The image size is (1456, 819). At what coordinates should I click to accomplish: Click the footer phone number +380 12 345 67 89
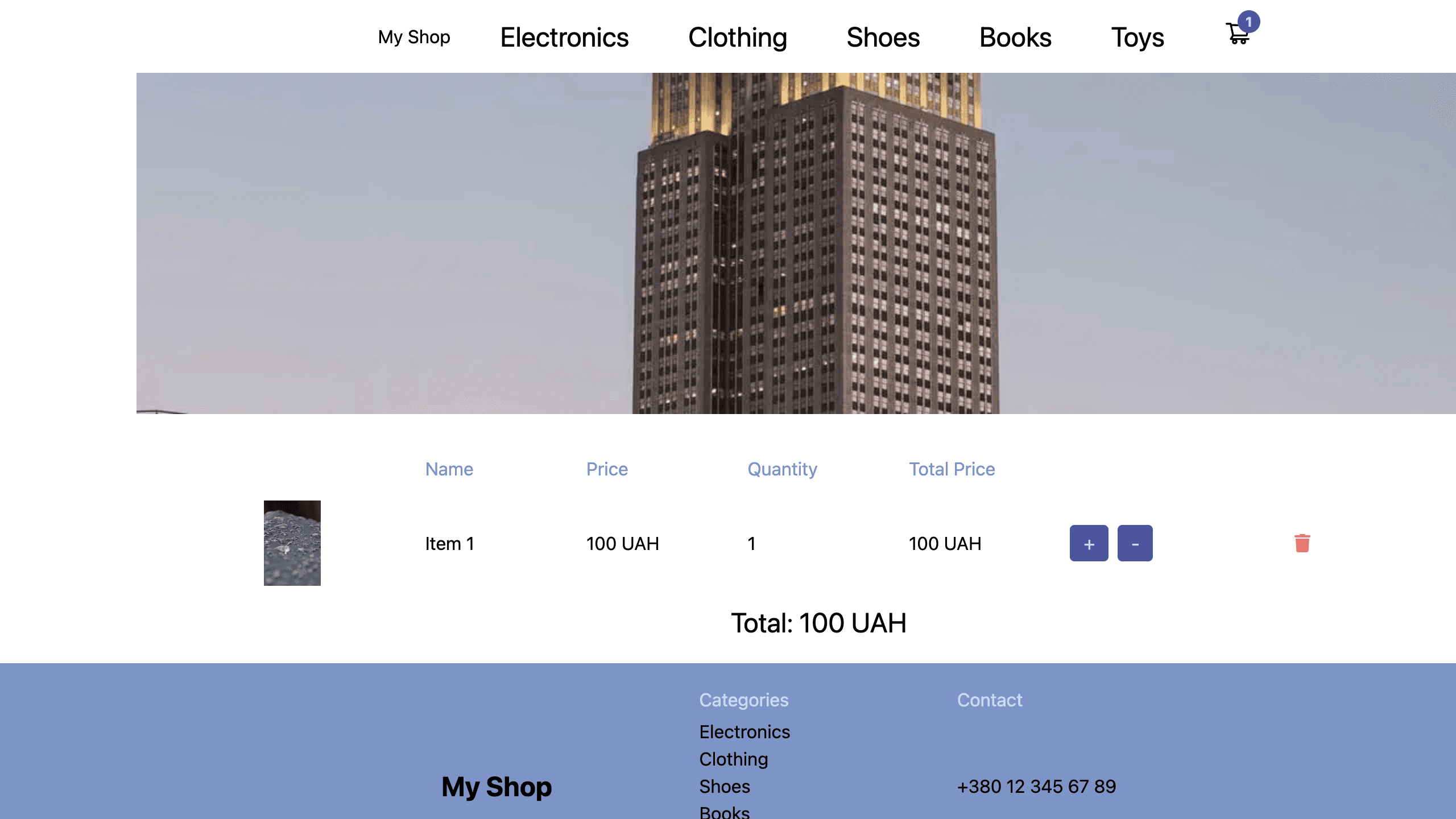[1036, 786]
